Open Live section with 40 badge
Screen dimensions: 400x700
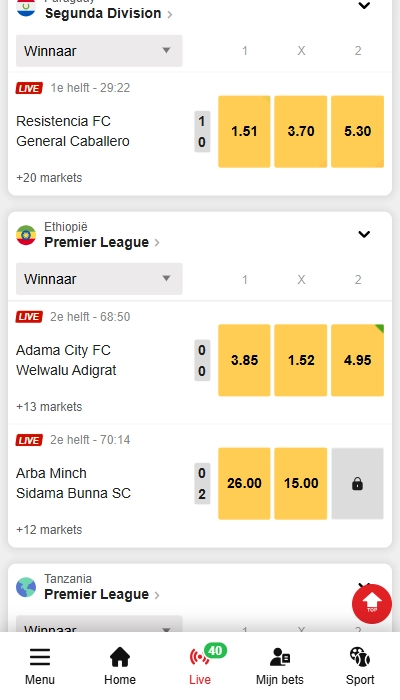coord(200,657)
